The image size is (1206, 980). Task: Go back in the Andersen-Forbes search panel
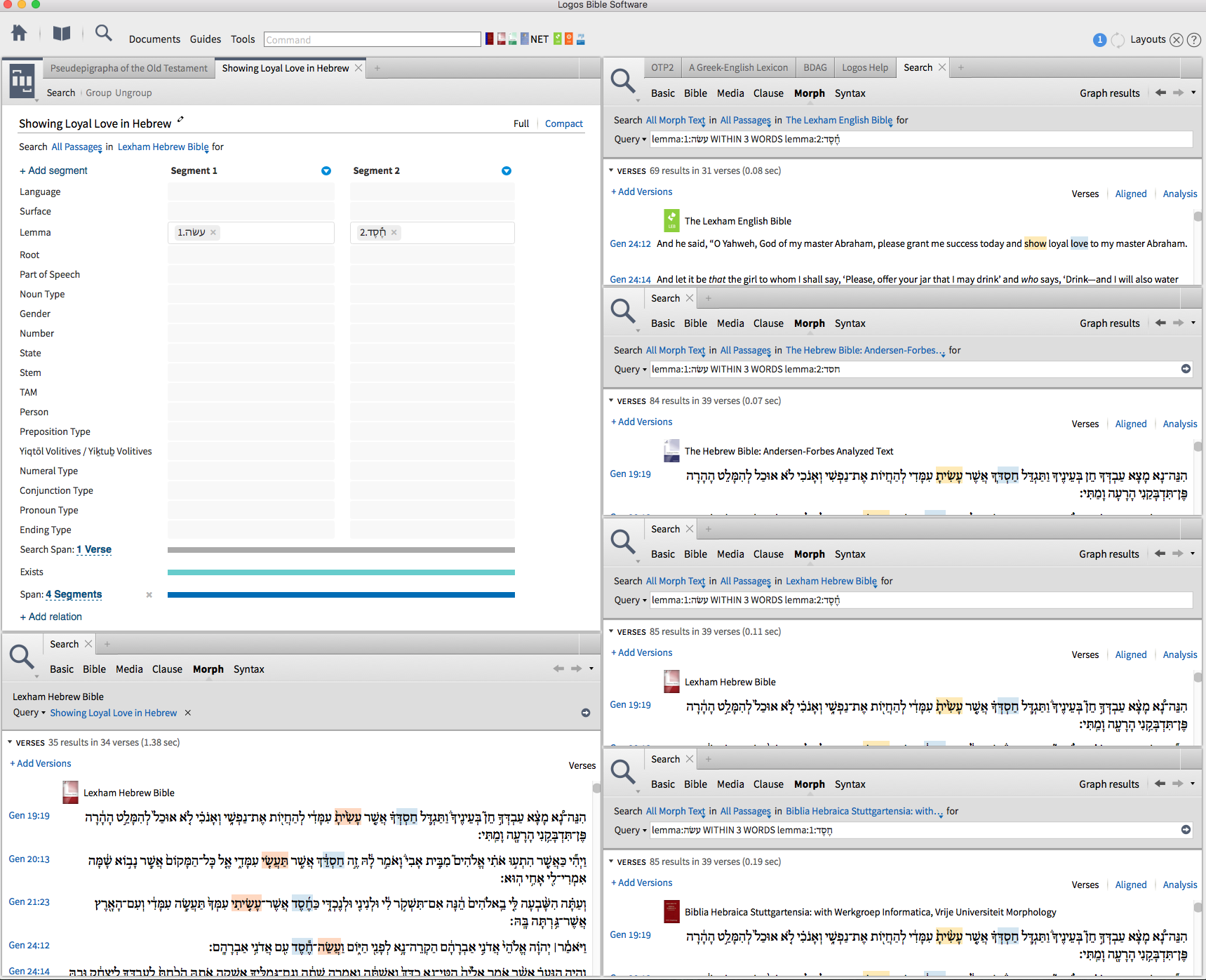[x=1160, y=323]
